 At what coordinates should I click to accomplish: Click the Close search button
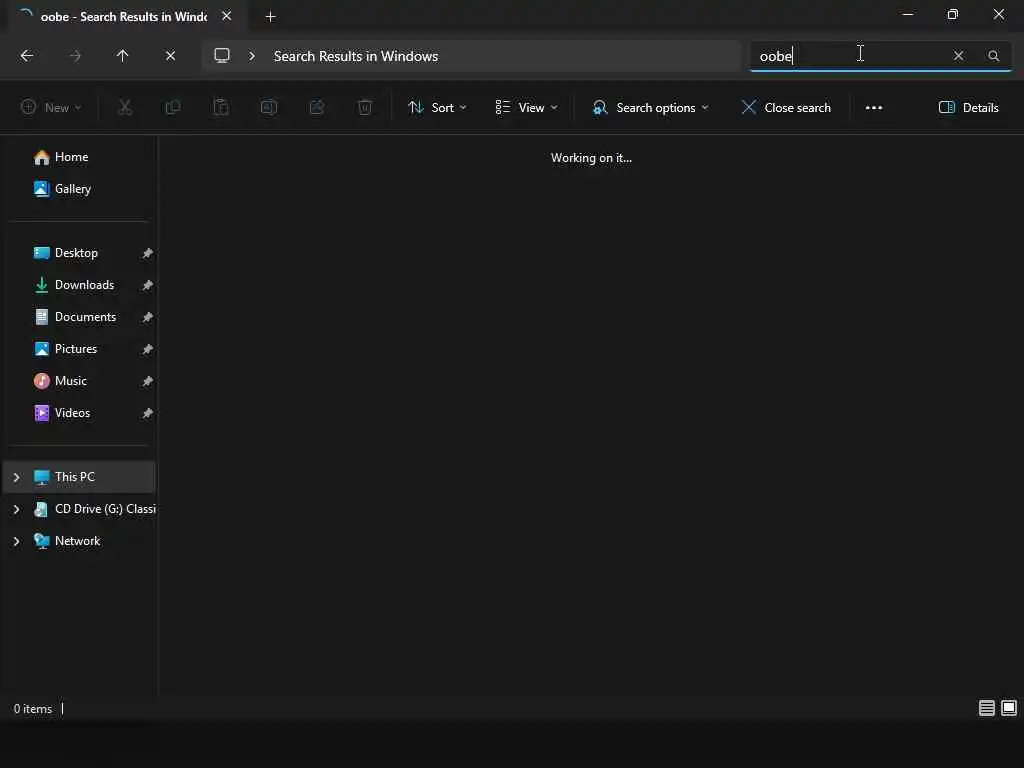(x=786, y=108)
